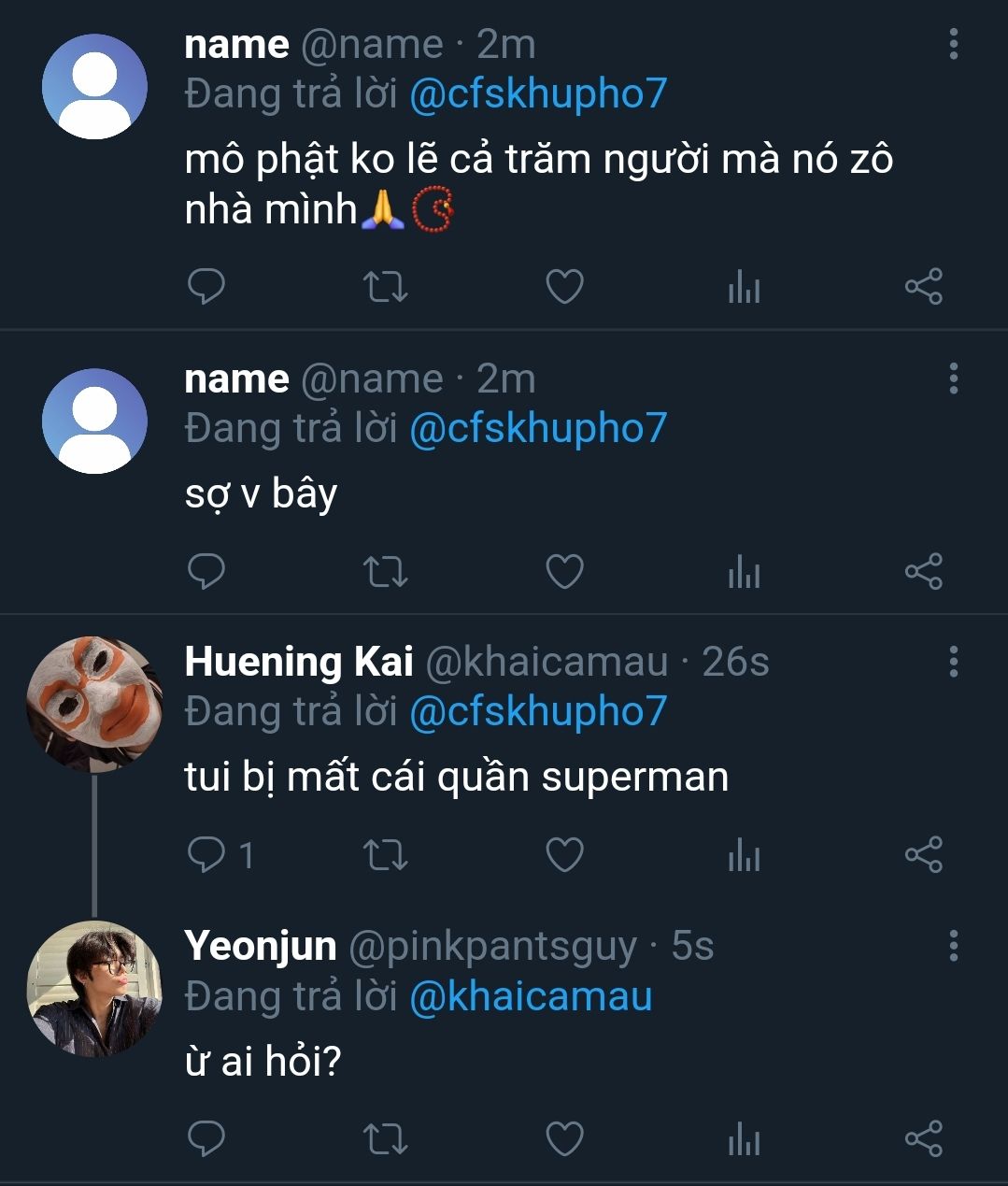View analytics for Huening Kai's tweet
Viewport: 1008px width, 1186px height.
744,854
